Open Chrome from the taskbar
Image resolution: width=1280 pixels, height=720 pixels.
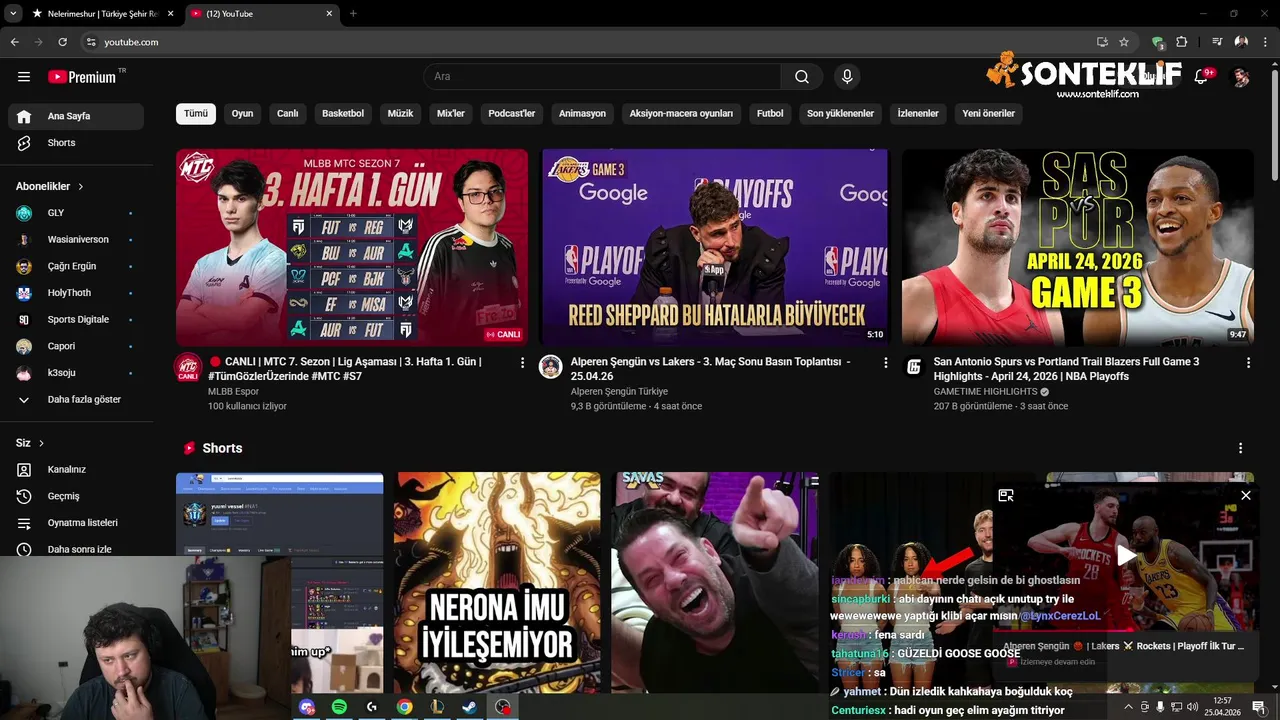(x=404, y=707)
